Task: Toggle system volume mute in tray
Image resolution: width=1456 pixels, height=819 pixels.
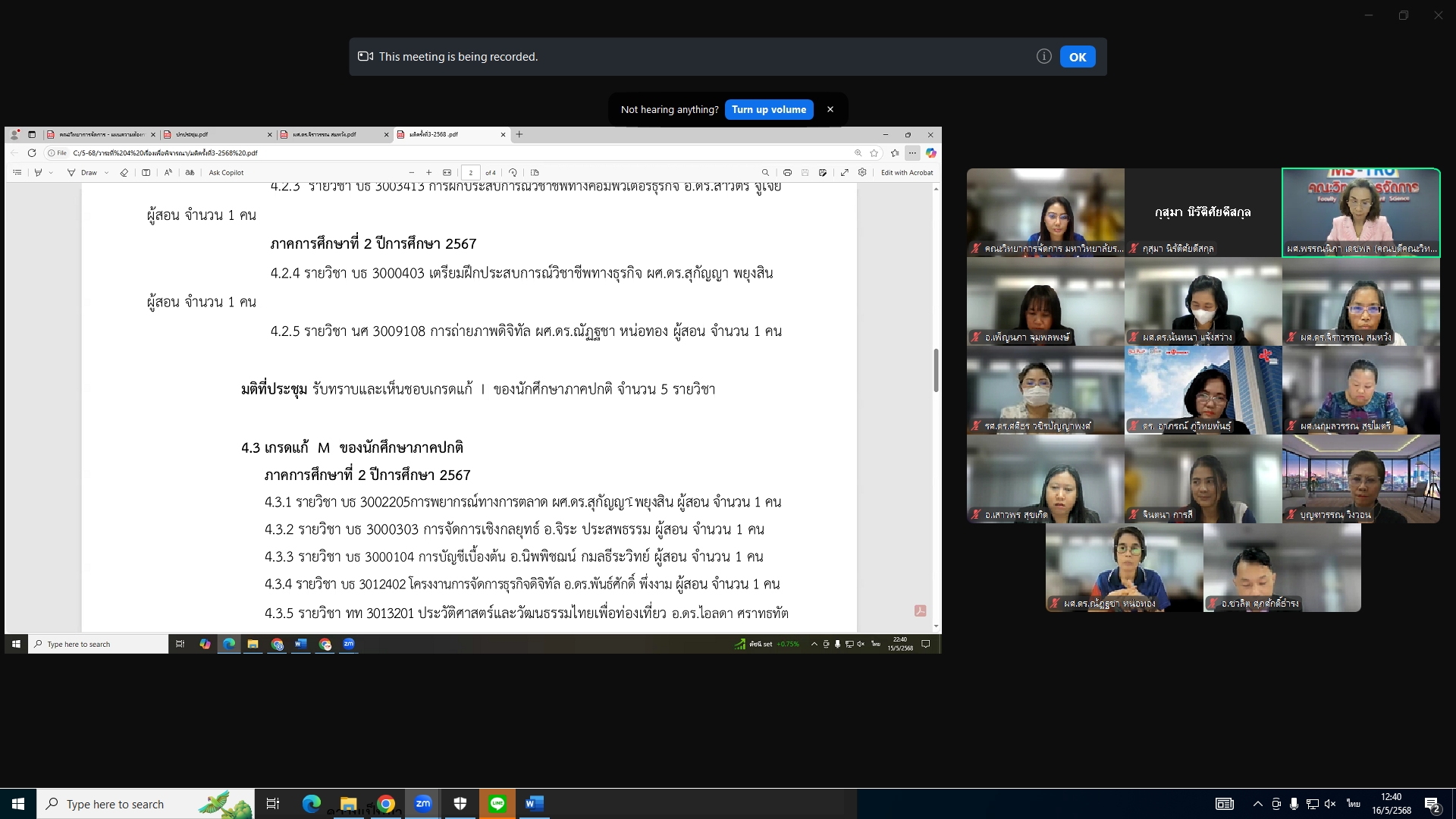Action: [1330, 804]
